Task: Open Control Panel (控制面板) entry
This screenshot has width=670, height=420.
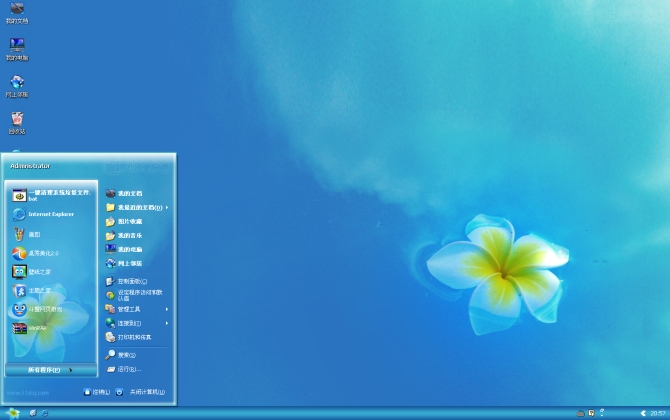Action: pyautogui.click(x=126, y=281)
